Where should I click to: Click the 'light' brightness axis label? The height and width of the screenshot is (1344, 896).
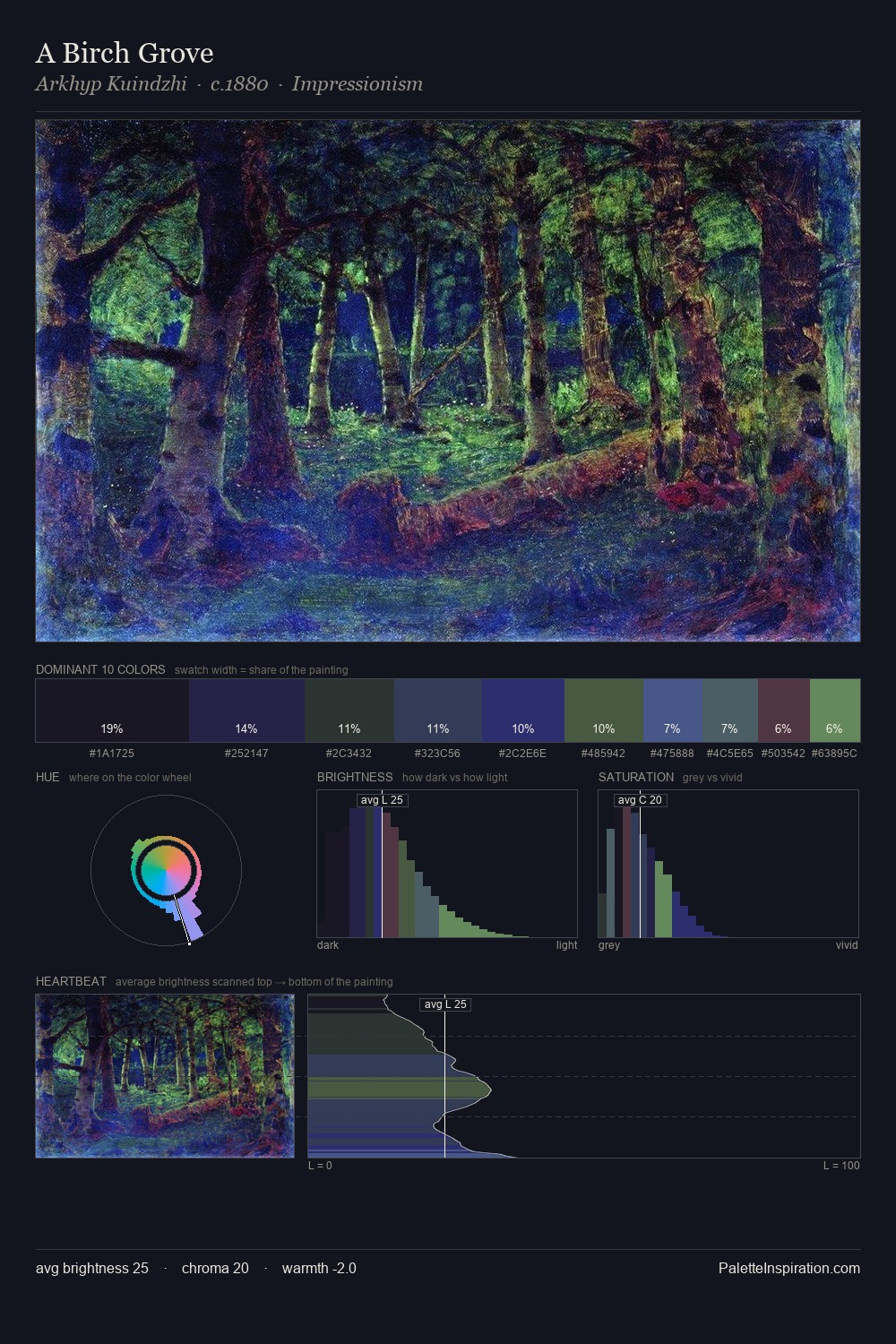click(x=566, y=944)
